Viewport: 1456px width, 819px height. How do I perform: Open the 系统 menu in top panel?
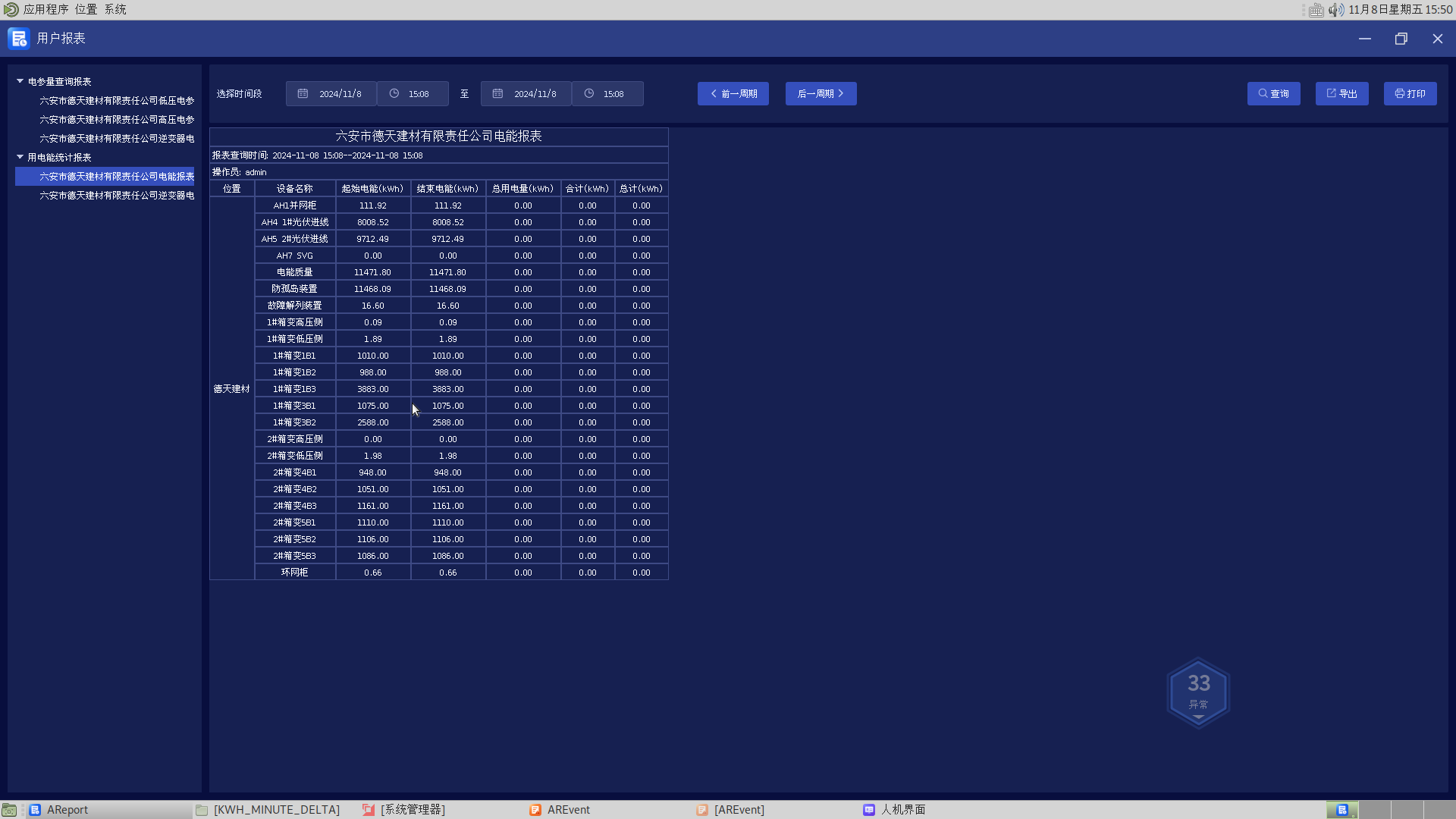[x=115, y=9]
